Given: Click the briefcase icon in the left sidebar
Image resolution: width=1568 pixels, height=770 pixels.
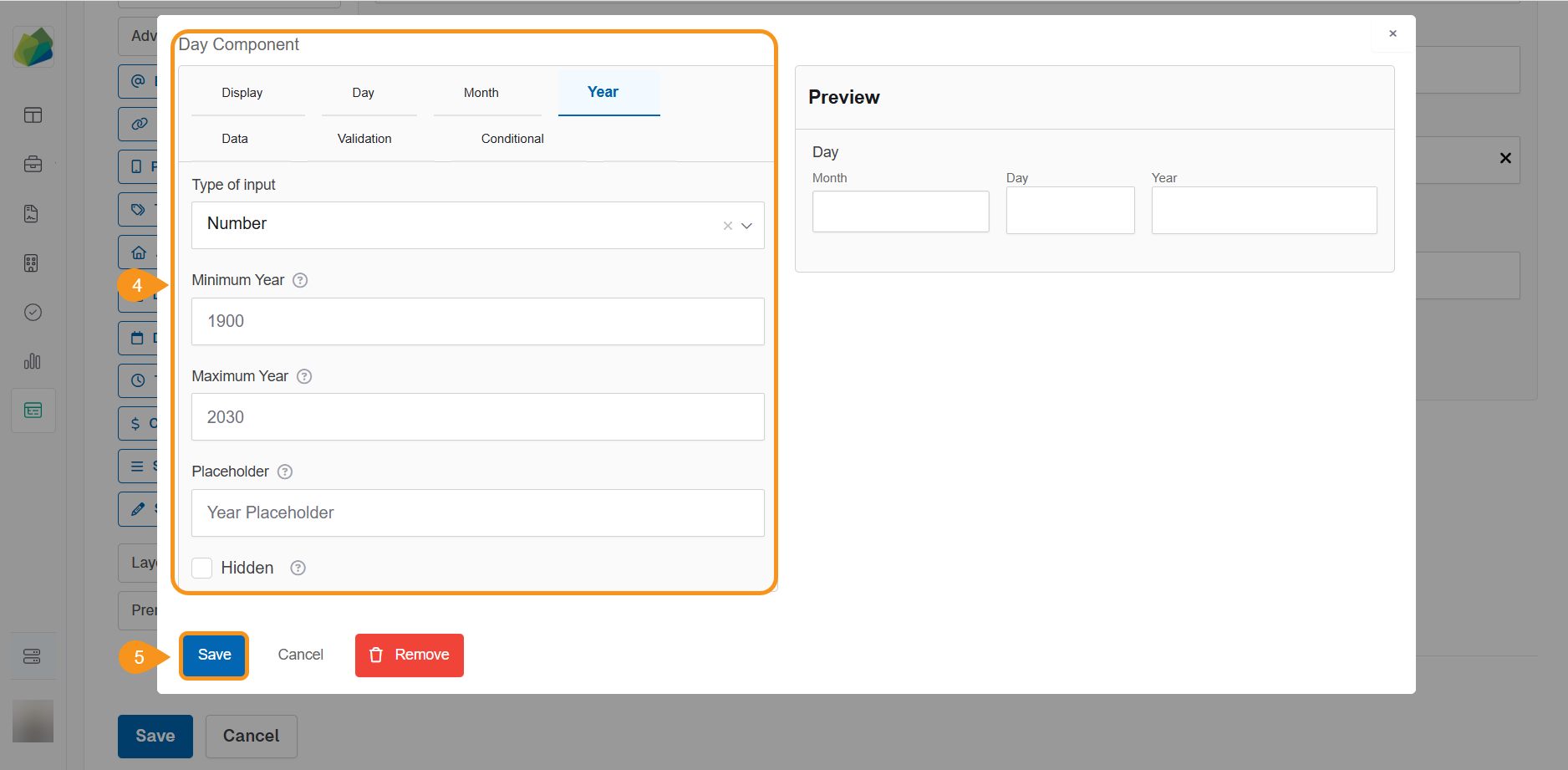Looking at the screenshot, I should click(x=33, y=164).
